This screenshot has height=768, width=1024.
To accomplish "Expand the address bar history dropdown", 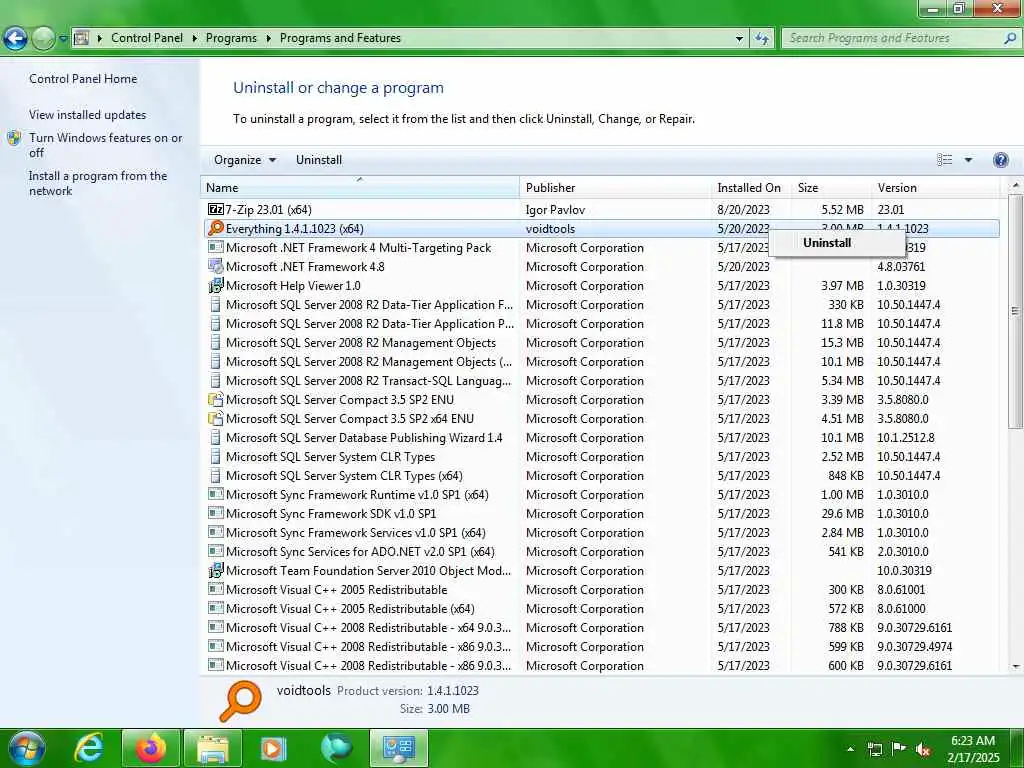I will pyautogui.click(x=739, y=39).
